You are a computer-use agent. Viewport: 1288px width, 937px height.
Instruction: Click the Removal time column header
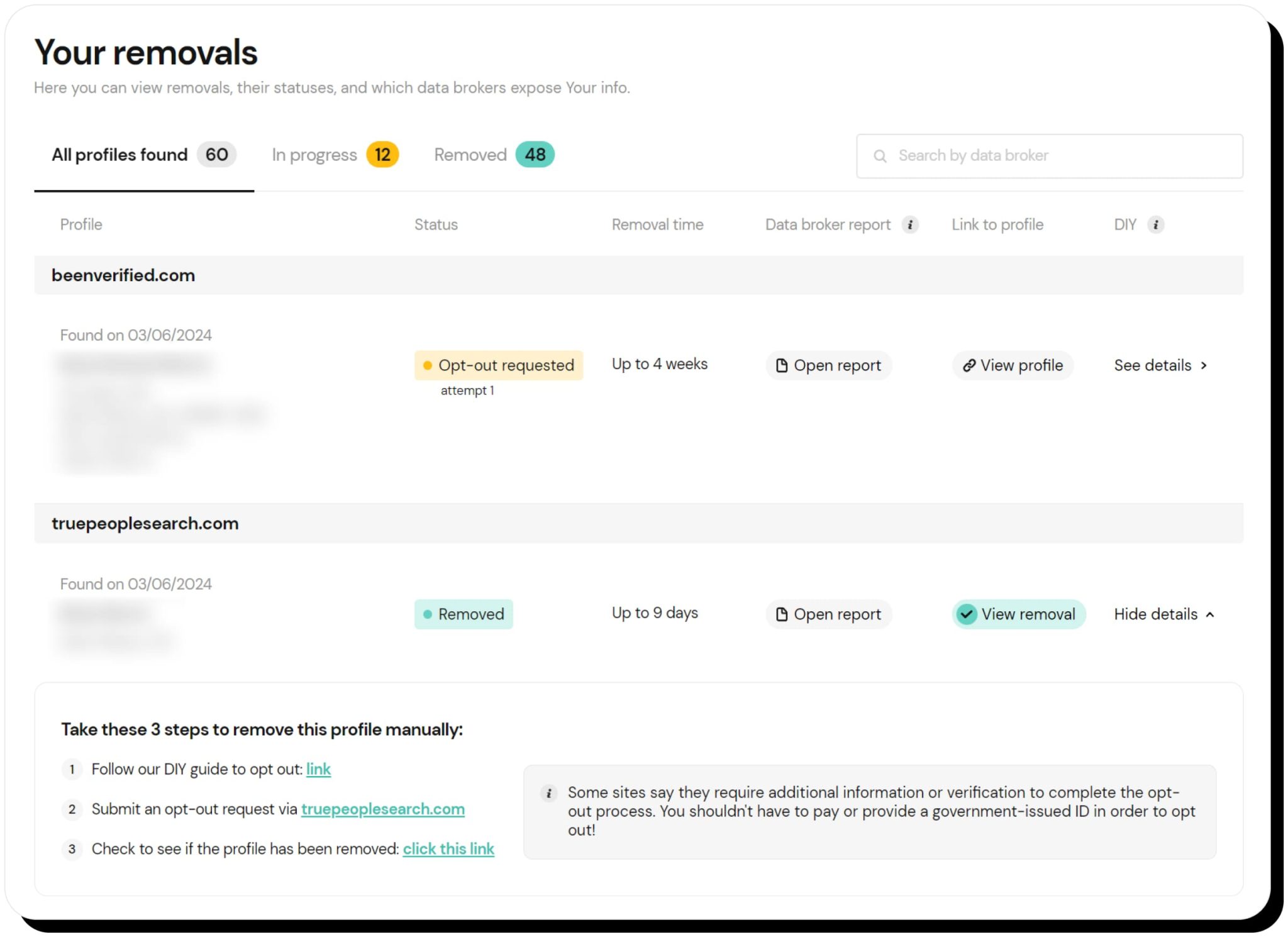click(657, 225)
